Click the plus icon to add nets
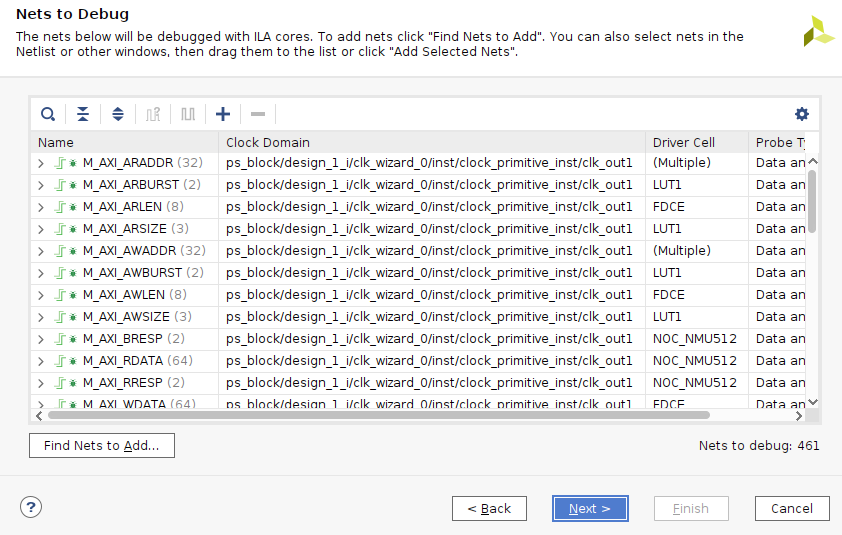This screenshot has width=842, height=535. coord(223,114)
